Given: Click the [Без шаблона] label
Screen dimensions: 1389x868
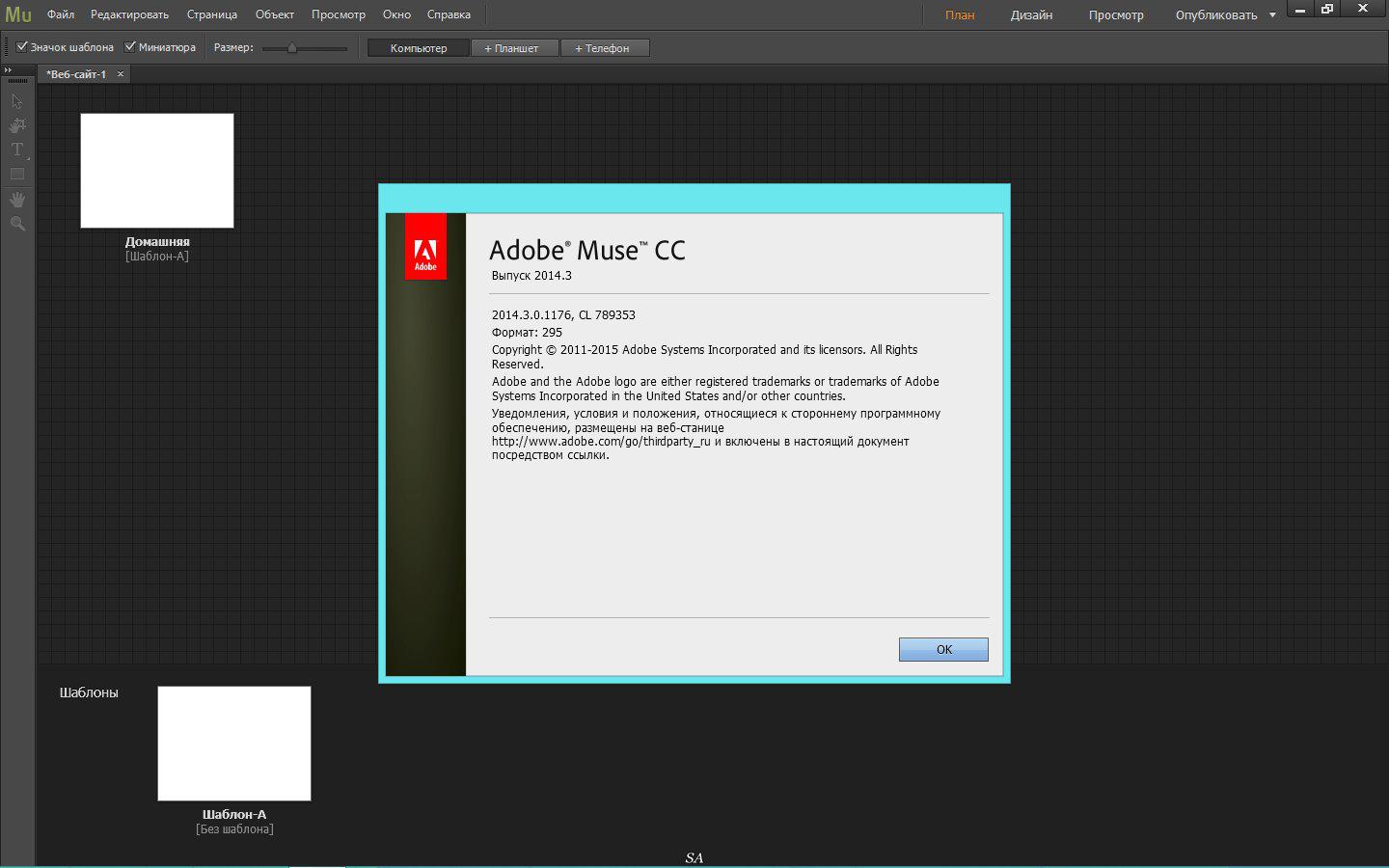Looking at the screenshot, I should click(x=234, y=829).
